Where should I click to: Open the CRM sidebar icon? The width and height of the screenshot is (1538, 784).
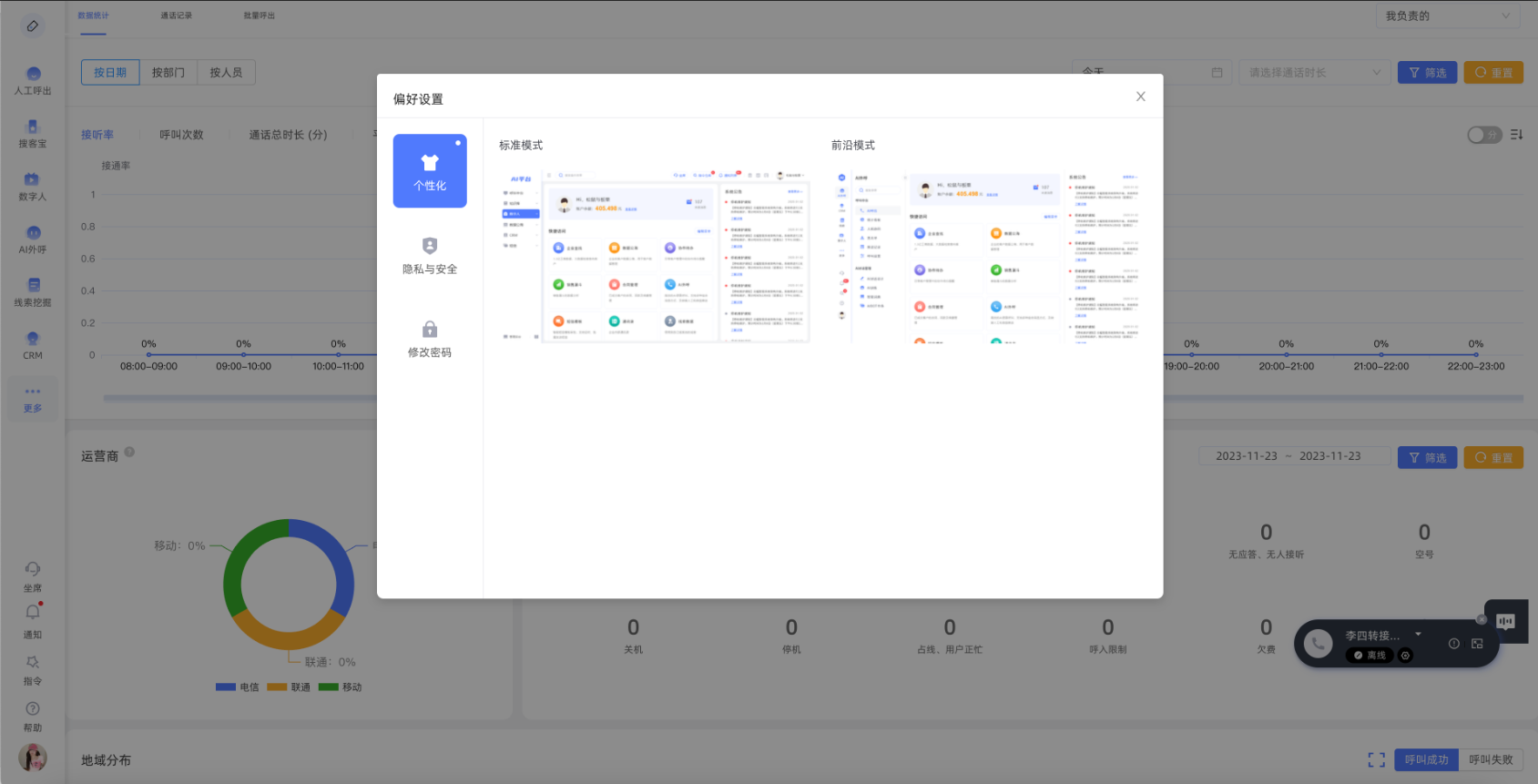pyautogui.click(x=33, y=344)
